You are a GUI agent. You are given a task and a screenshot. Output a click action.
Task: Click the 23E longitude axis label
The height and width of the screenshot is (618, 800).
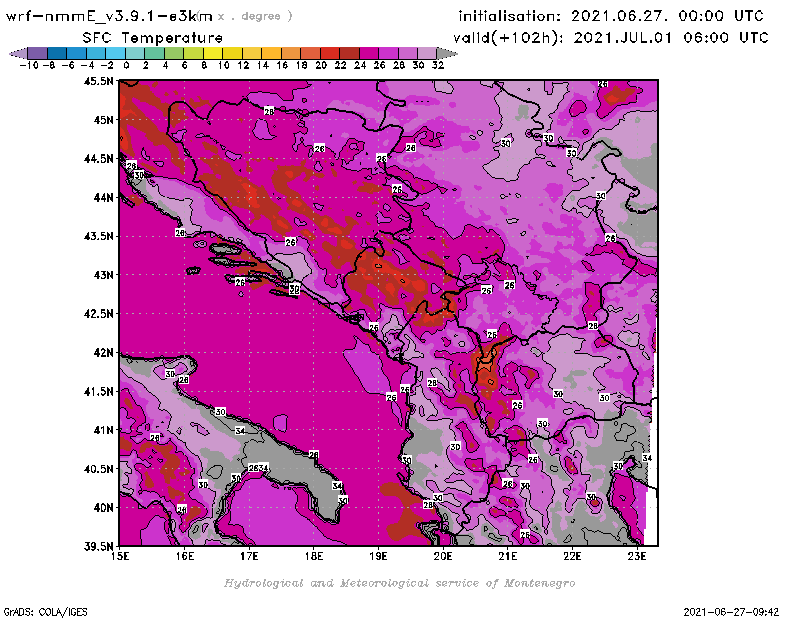(x=637, y=556)
